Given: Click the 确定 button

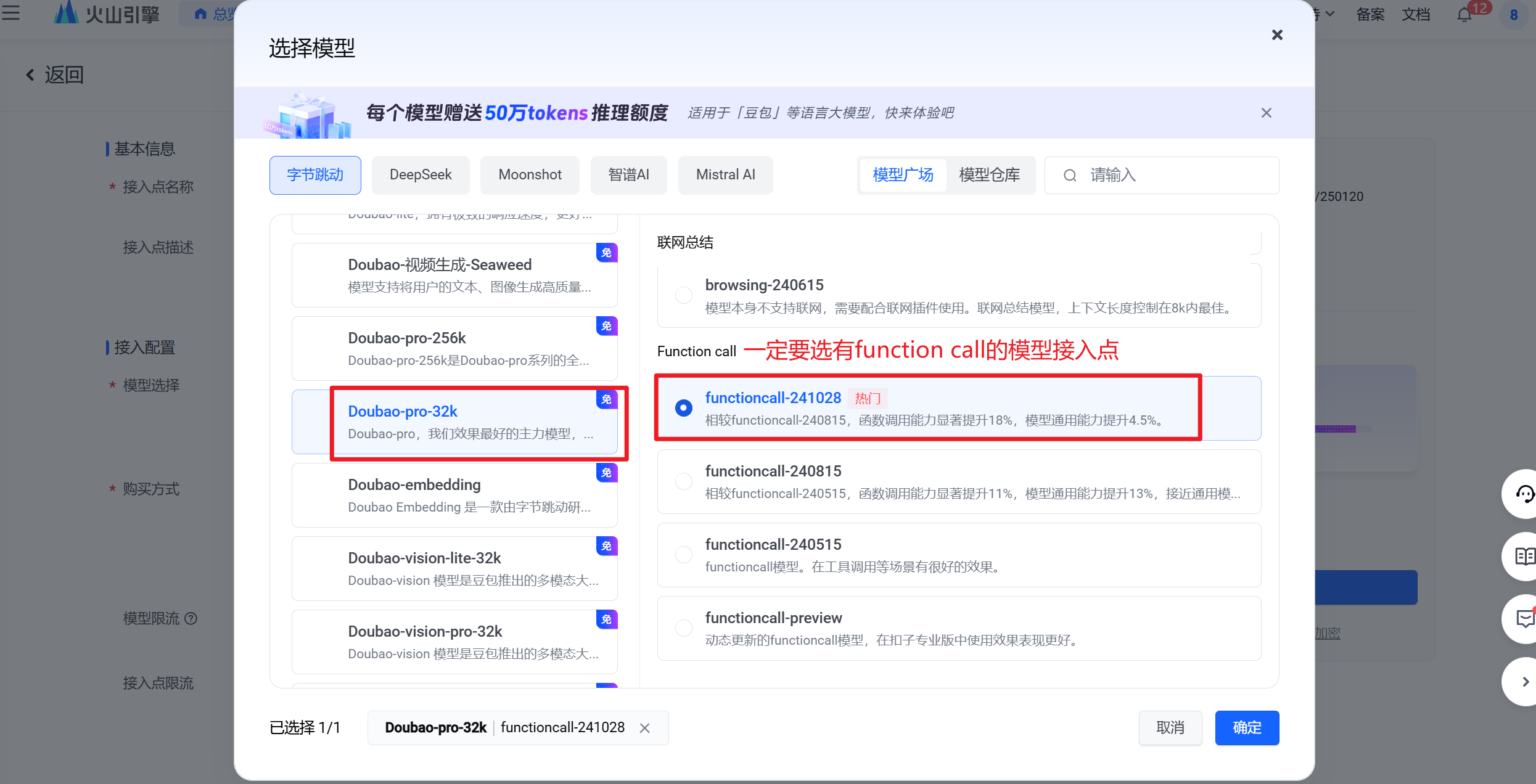Looking at the screenshot, I should pos(1247,728).
